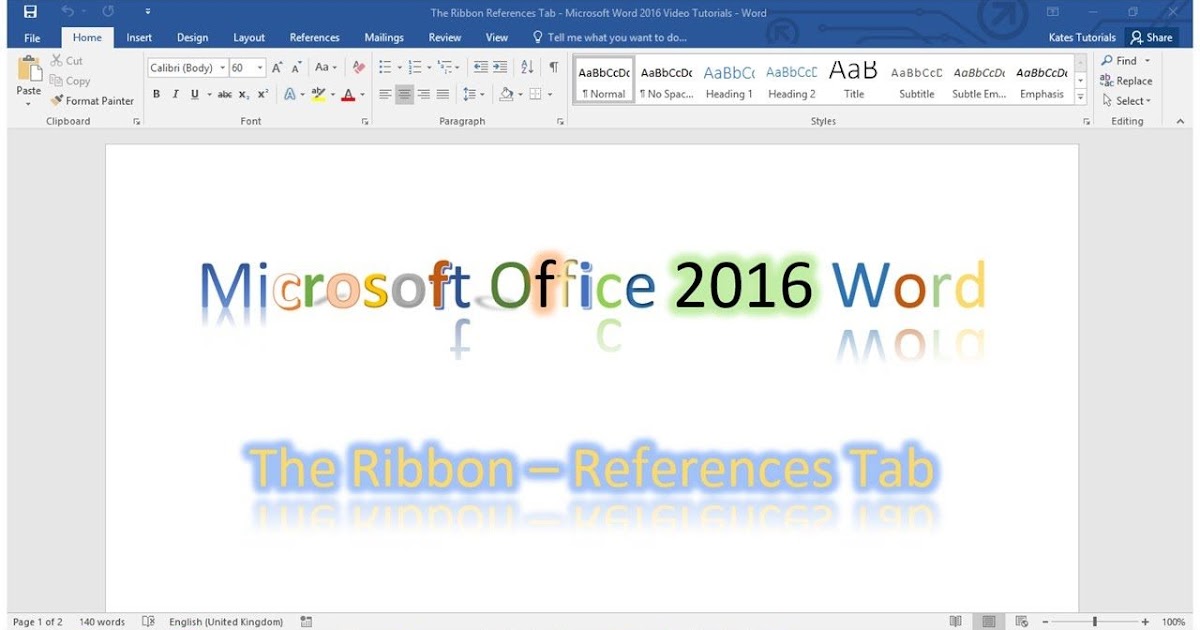This screenshot has width=1200, height=630.
Task: Switch to the Design tab
Action: click(x=192, y=38)
